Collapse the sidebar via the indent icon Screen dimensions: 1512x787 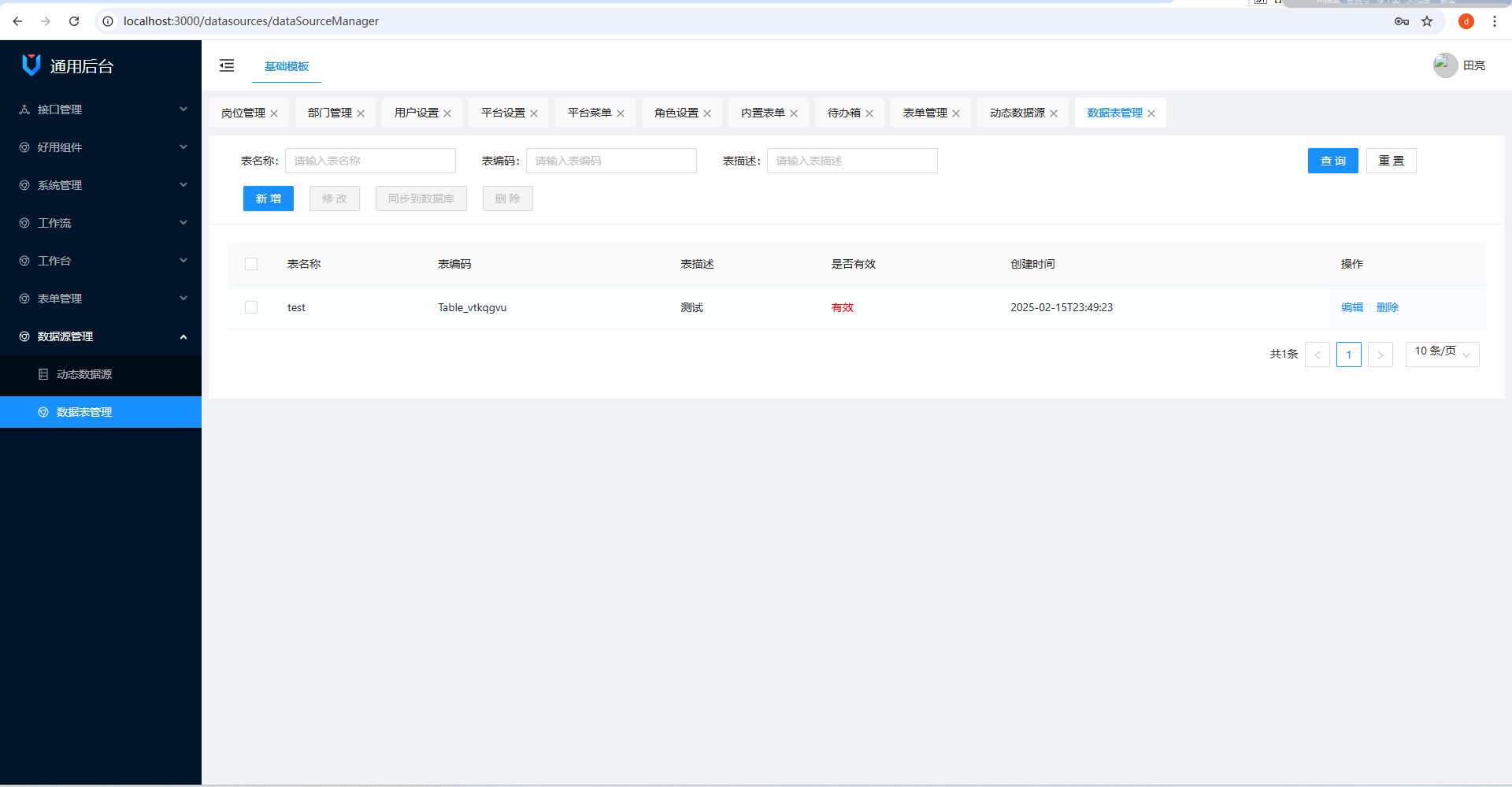227,65
